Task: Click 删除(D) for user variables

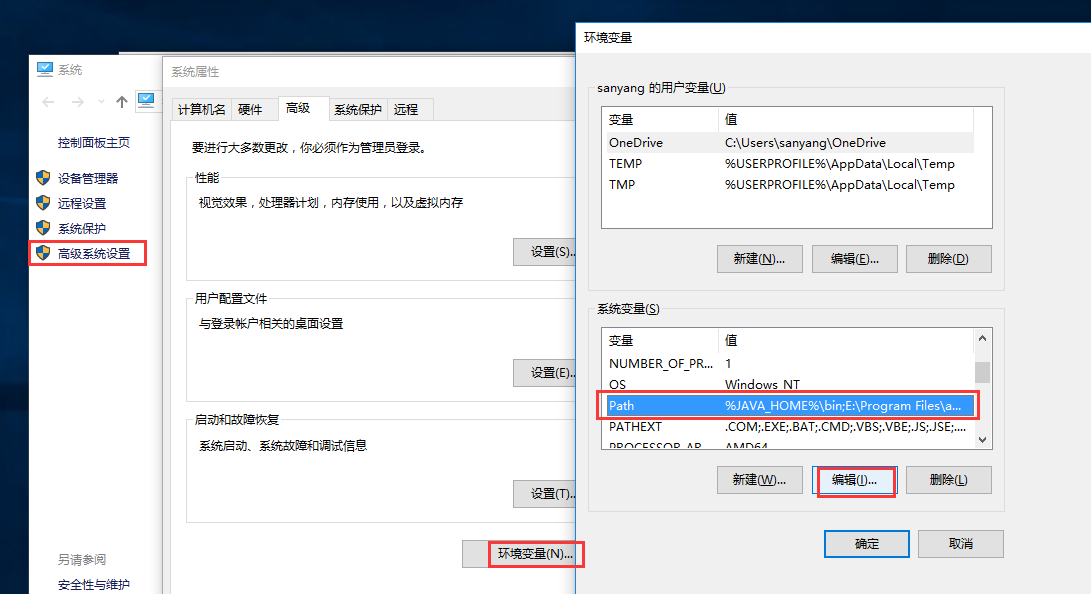Action: point(948,259)
